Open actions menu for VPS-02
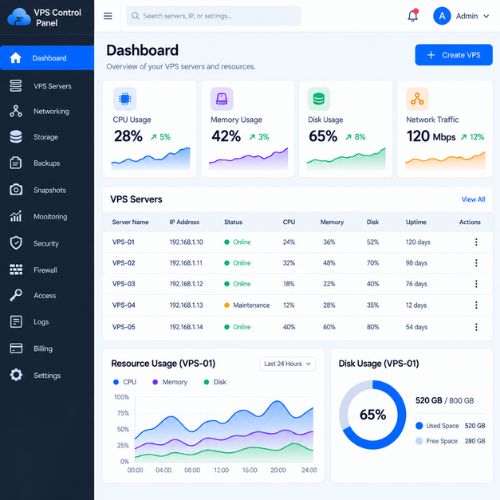This screenshot has height=500, width=500. click(x=476, y=263)
